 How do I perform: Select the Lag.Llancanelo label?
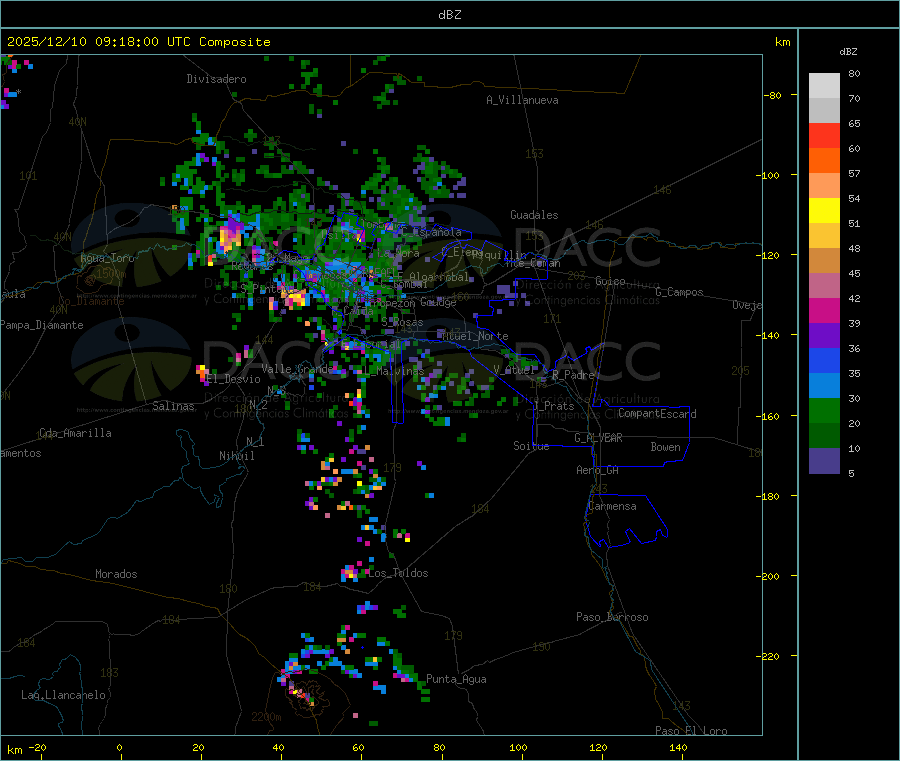pos(64,695)
